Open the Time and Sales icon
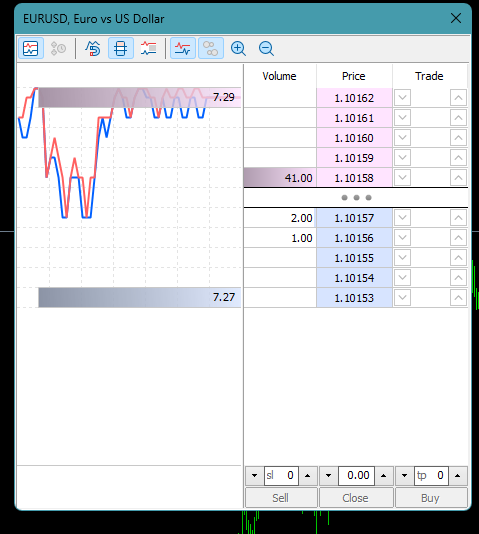479x534 pixels. pyautogui.click(x=58, y=48)
